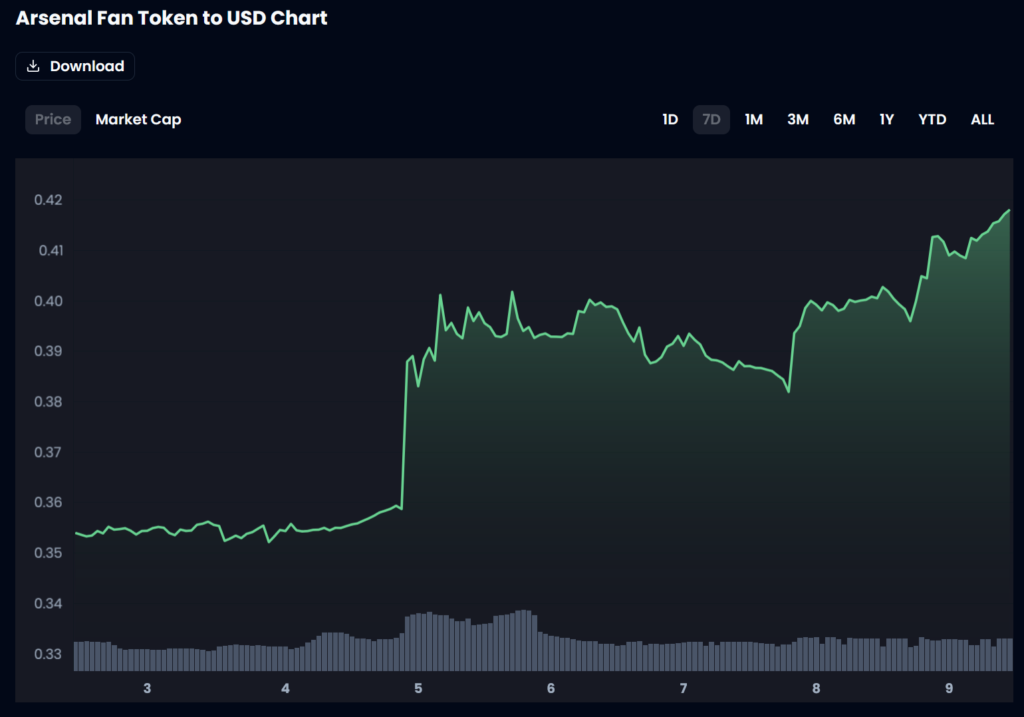Click the 0.42 price axis label
The height and width of the screenshot is (717, 1024).
pos(48,200)
